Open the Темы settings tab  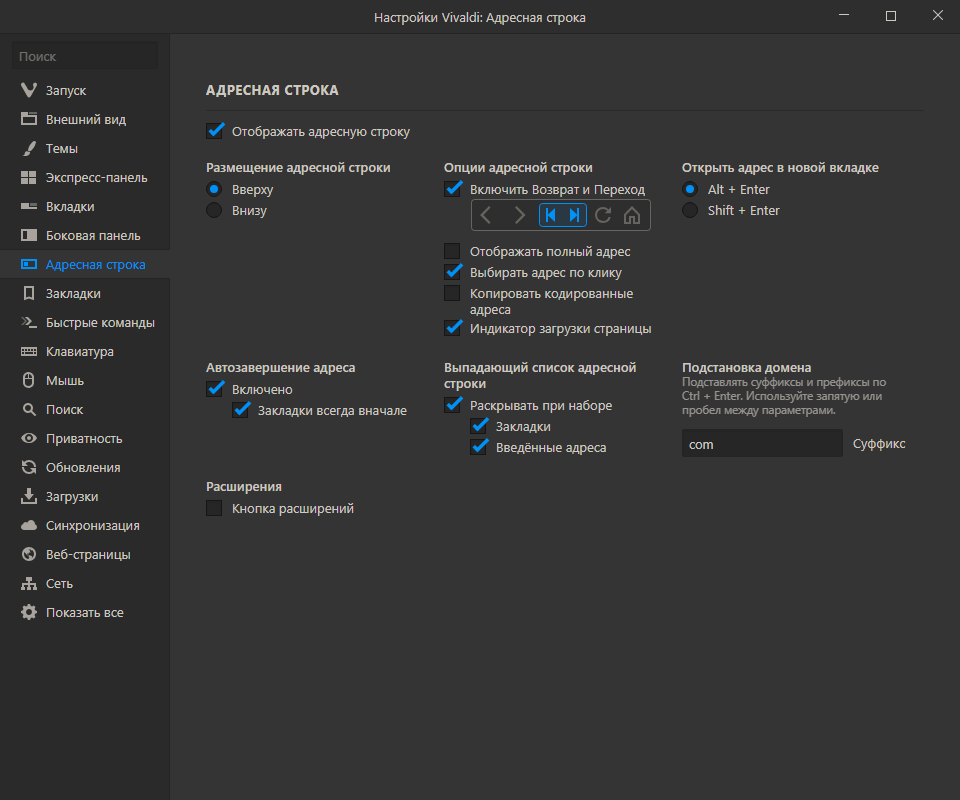coord(62,148)
